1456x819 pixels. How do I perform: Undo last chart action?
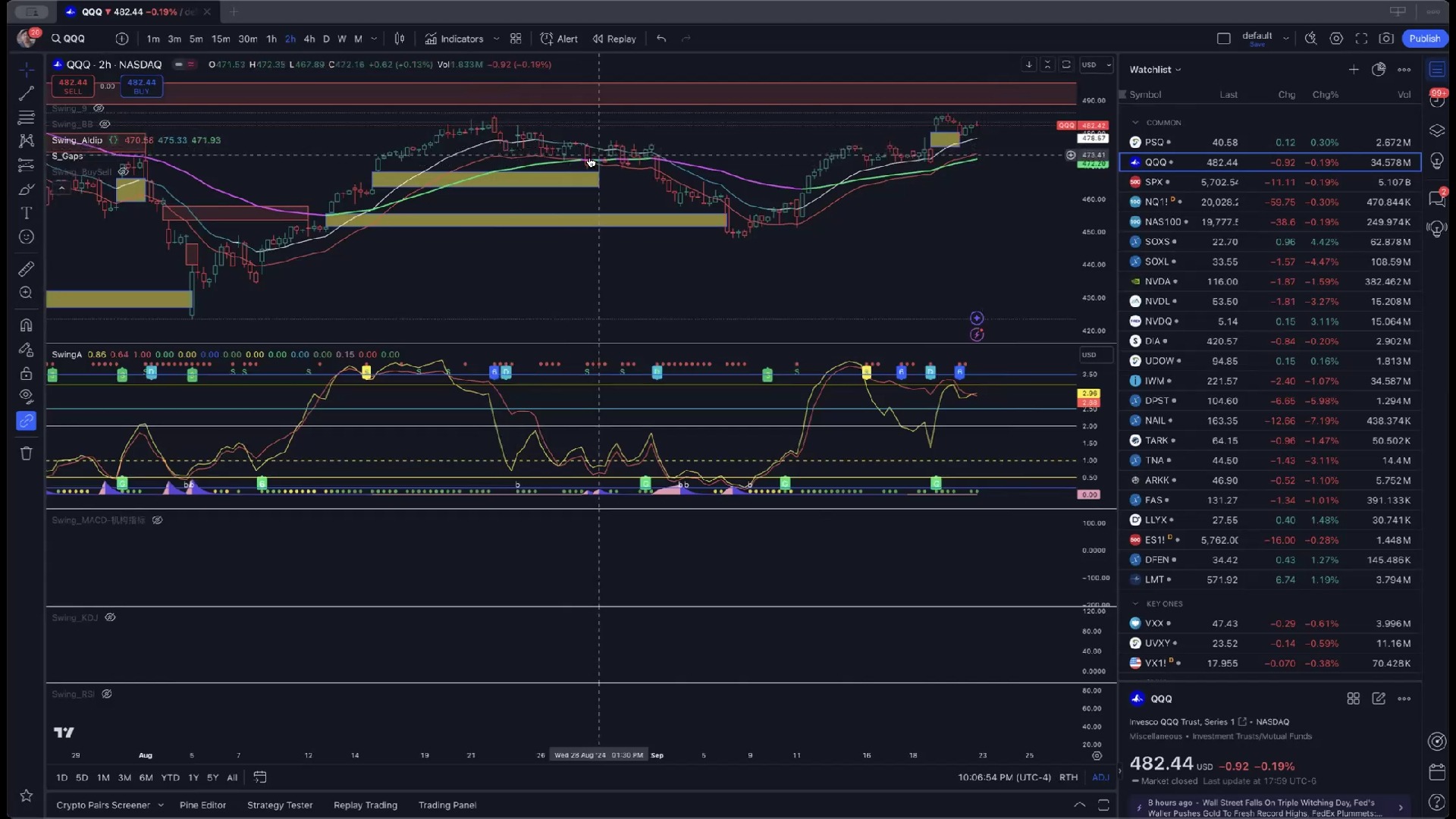click(x=661, y=39)
